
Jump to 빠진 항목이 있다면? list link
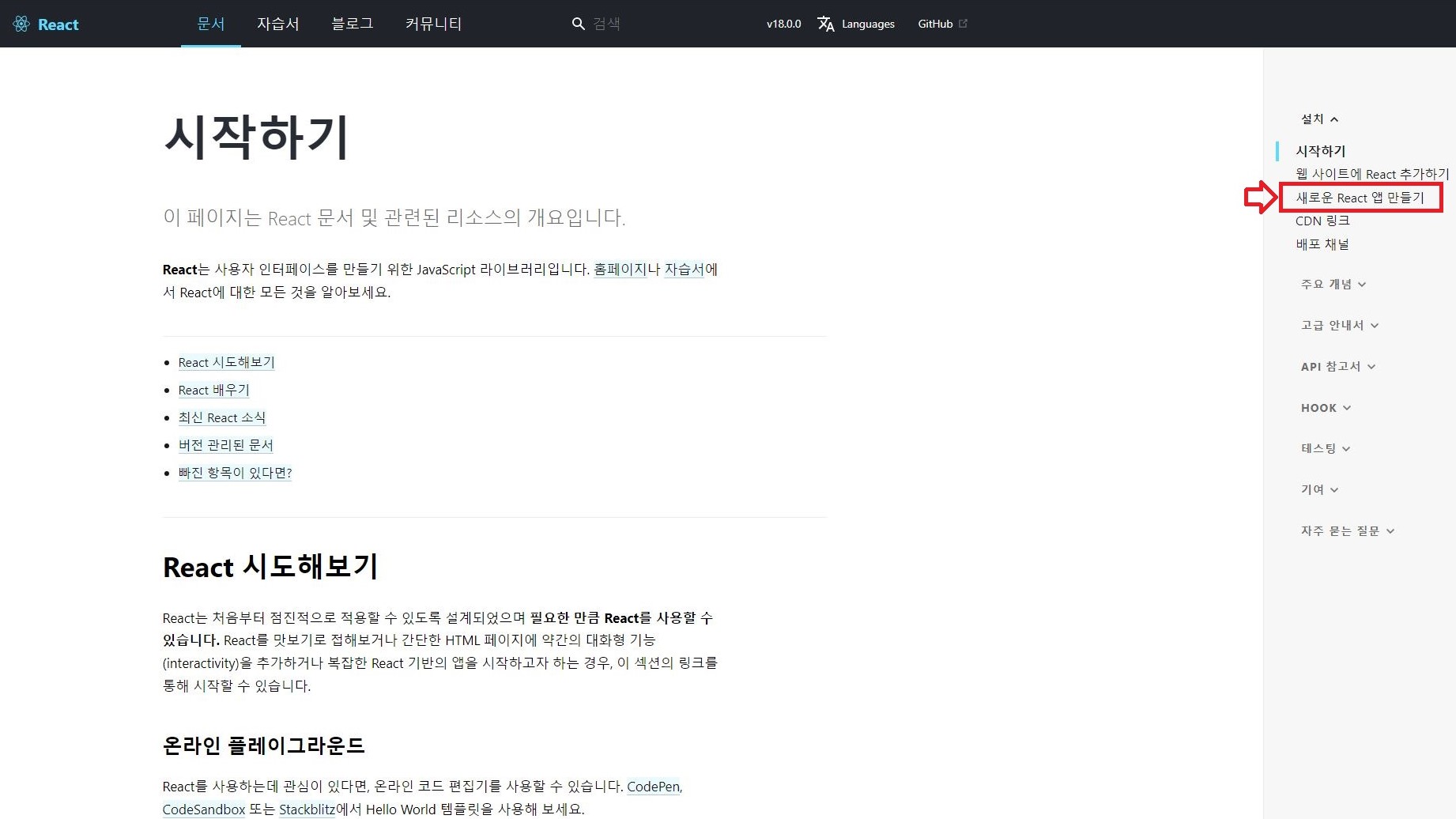[235, 473]
